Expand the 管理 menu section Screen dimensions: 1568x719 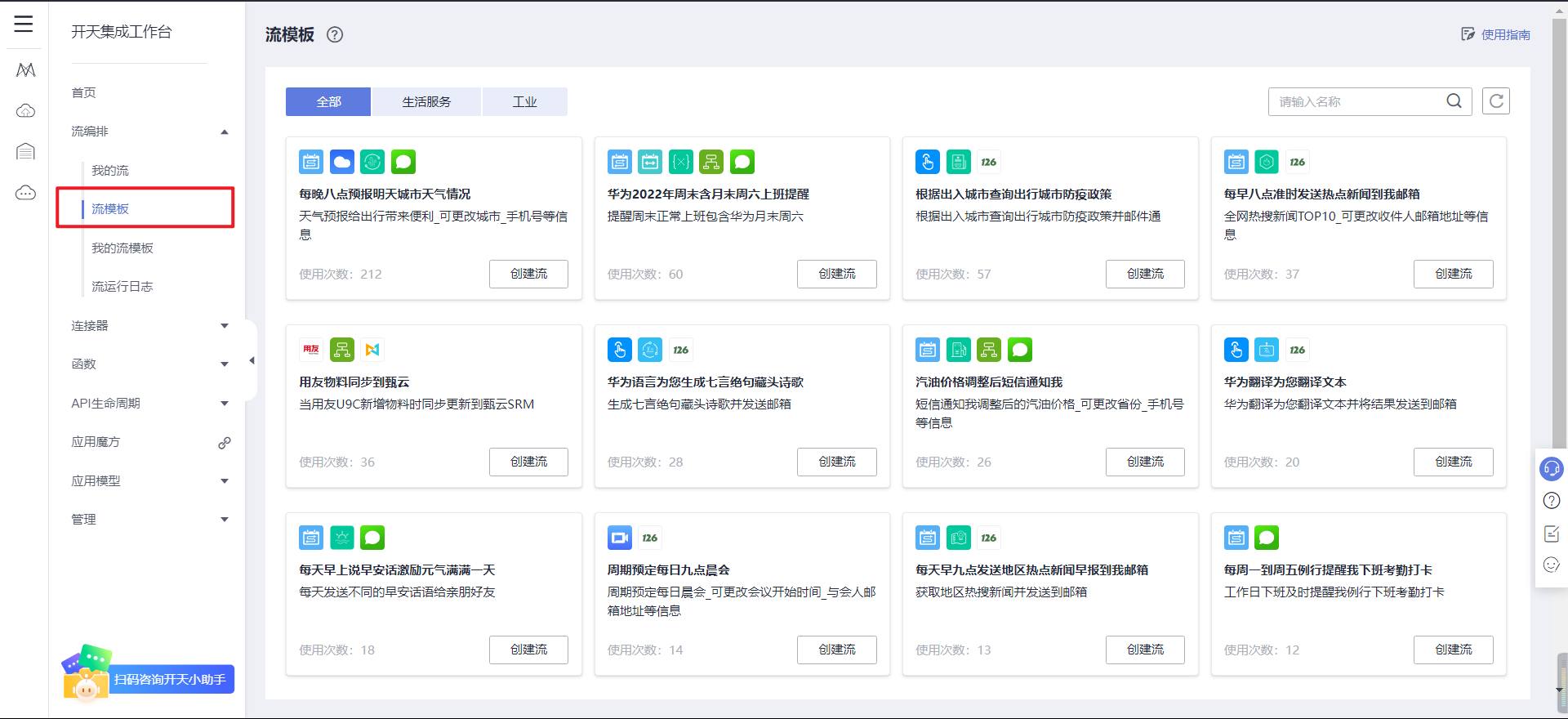[225, 520]
